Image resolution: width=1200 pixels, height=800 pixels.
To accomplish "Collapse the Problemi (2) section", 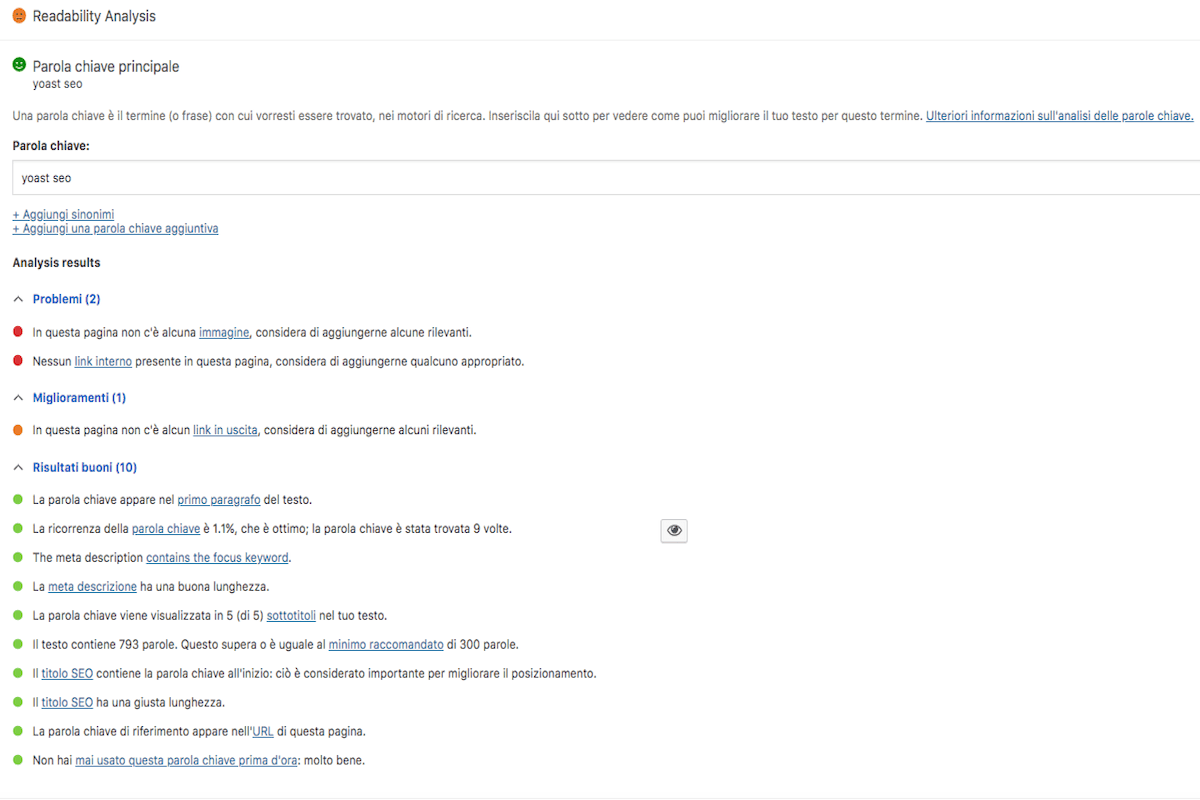I will pos(66,299).
